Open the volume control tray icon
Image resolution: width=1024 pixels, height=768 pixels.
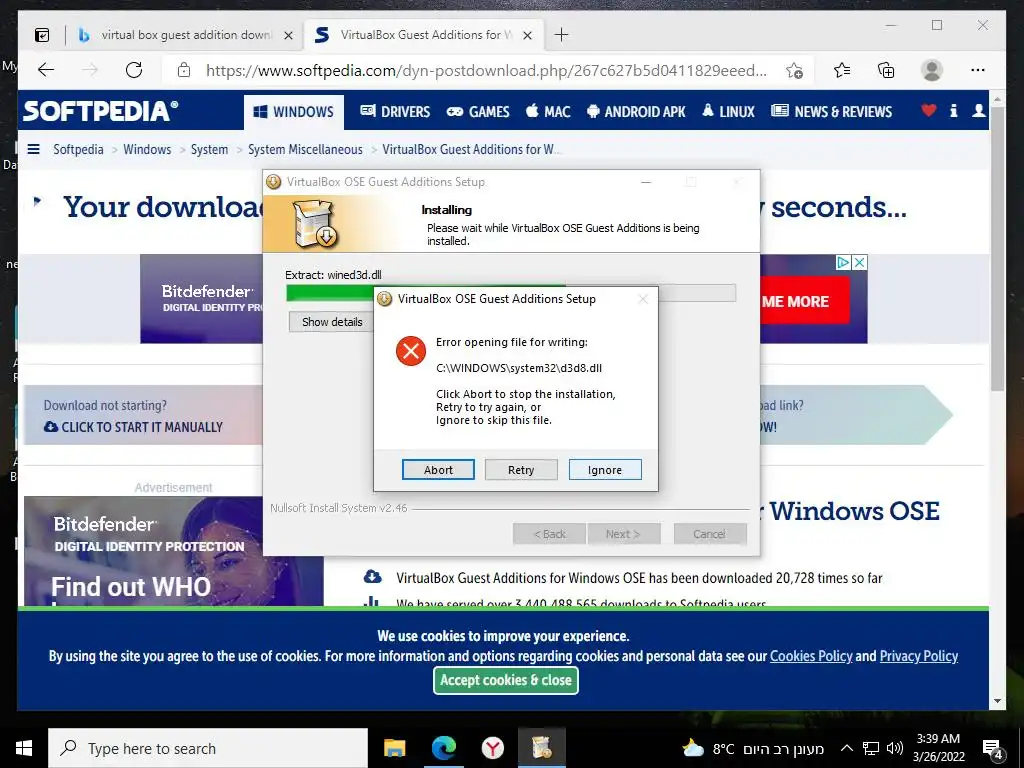tap(895, 749)
